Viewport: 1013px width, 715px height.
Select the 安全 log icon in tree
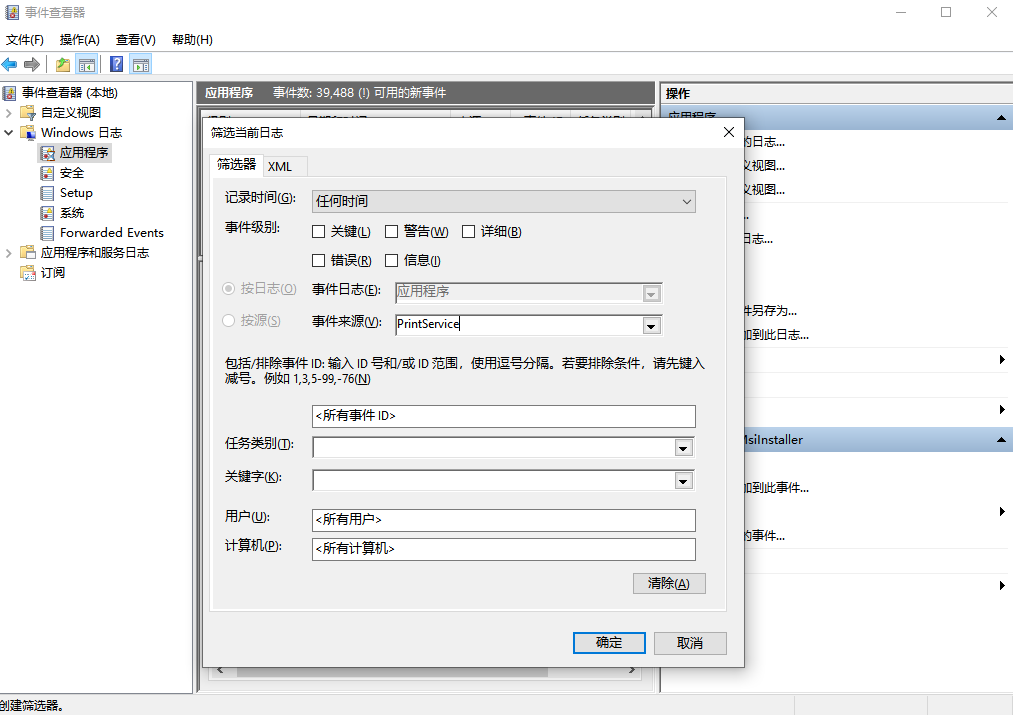point(47,173)
